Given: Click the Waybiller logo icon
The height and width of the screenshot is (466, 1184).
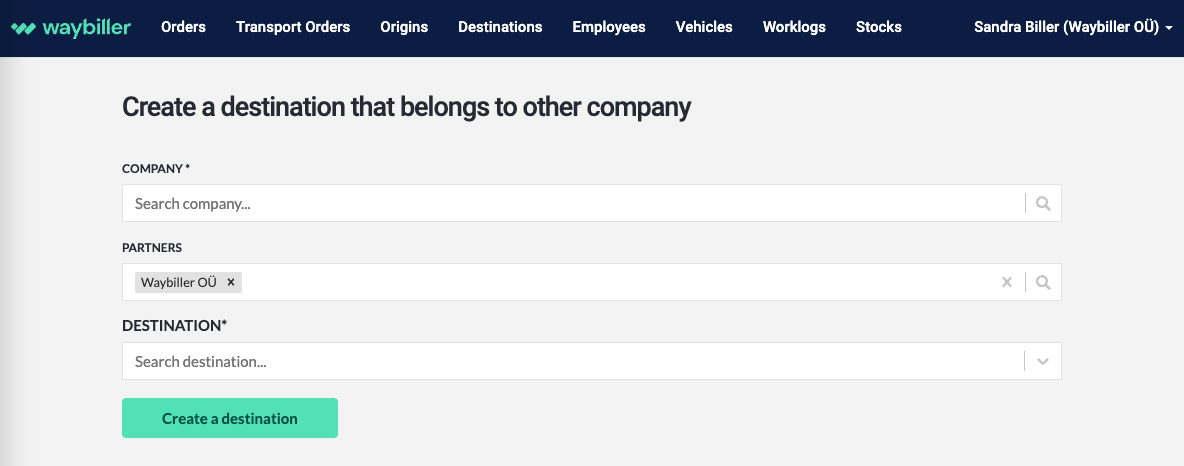Looking at the screenshot, I should (23, 28).
